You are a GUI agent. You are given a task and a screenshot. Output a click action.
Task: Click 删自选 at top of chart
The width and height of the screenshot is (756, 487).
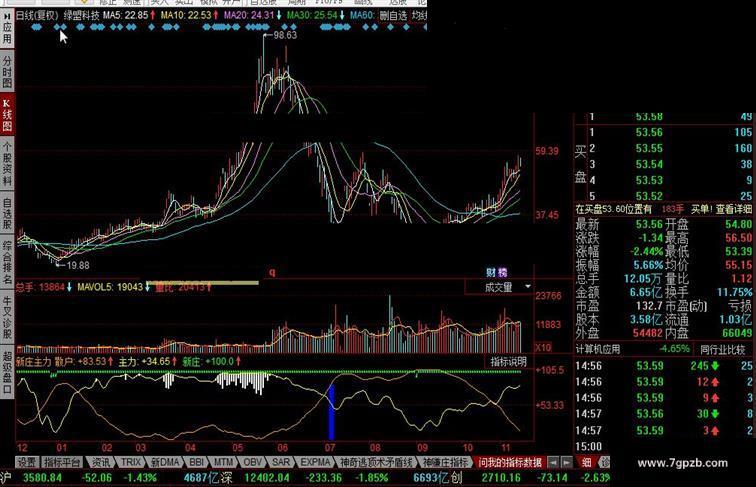(x=393, y=15)
